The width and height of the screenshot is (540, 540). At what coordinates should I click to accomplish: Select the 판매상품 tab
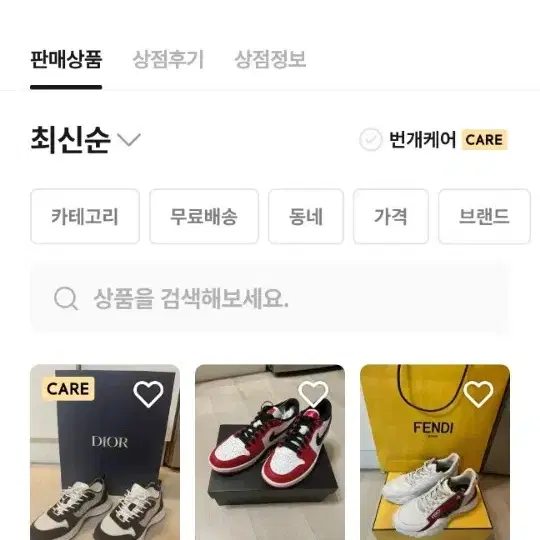66,59
